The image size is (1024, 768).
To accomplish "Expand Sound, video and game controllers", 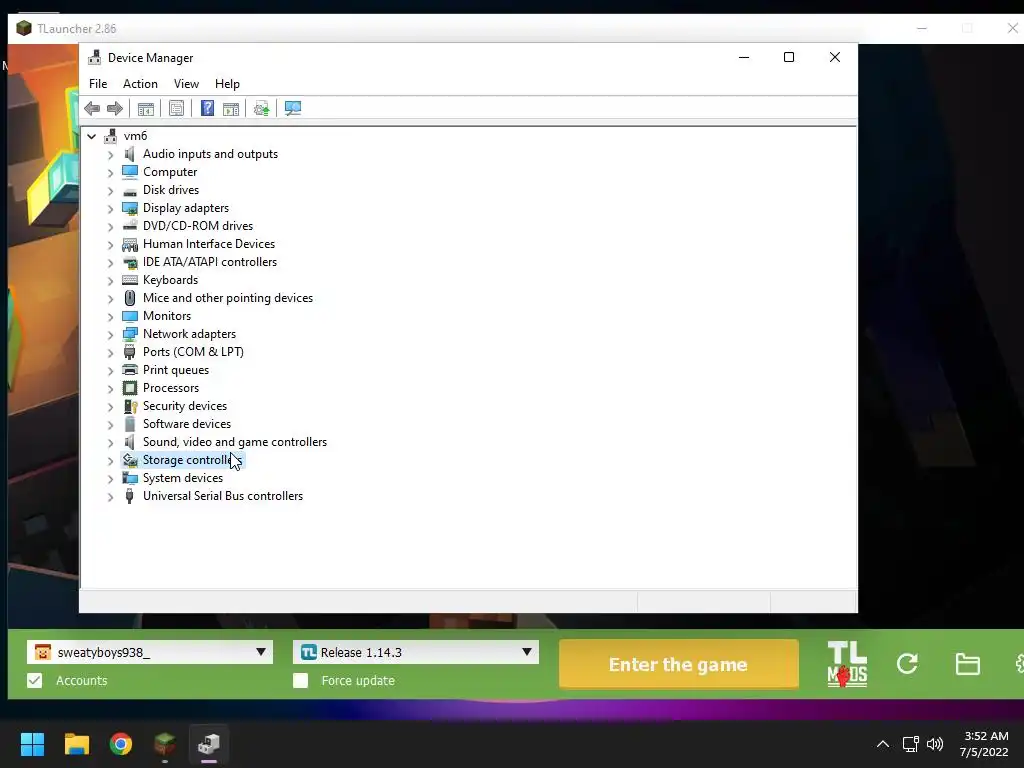I will [x=110, y=443].
